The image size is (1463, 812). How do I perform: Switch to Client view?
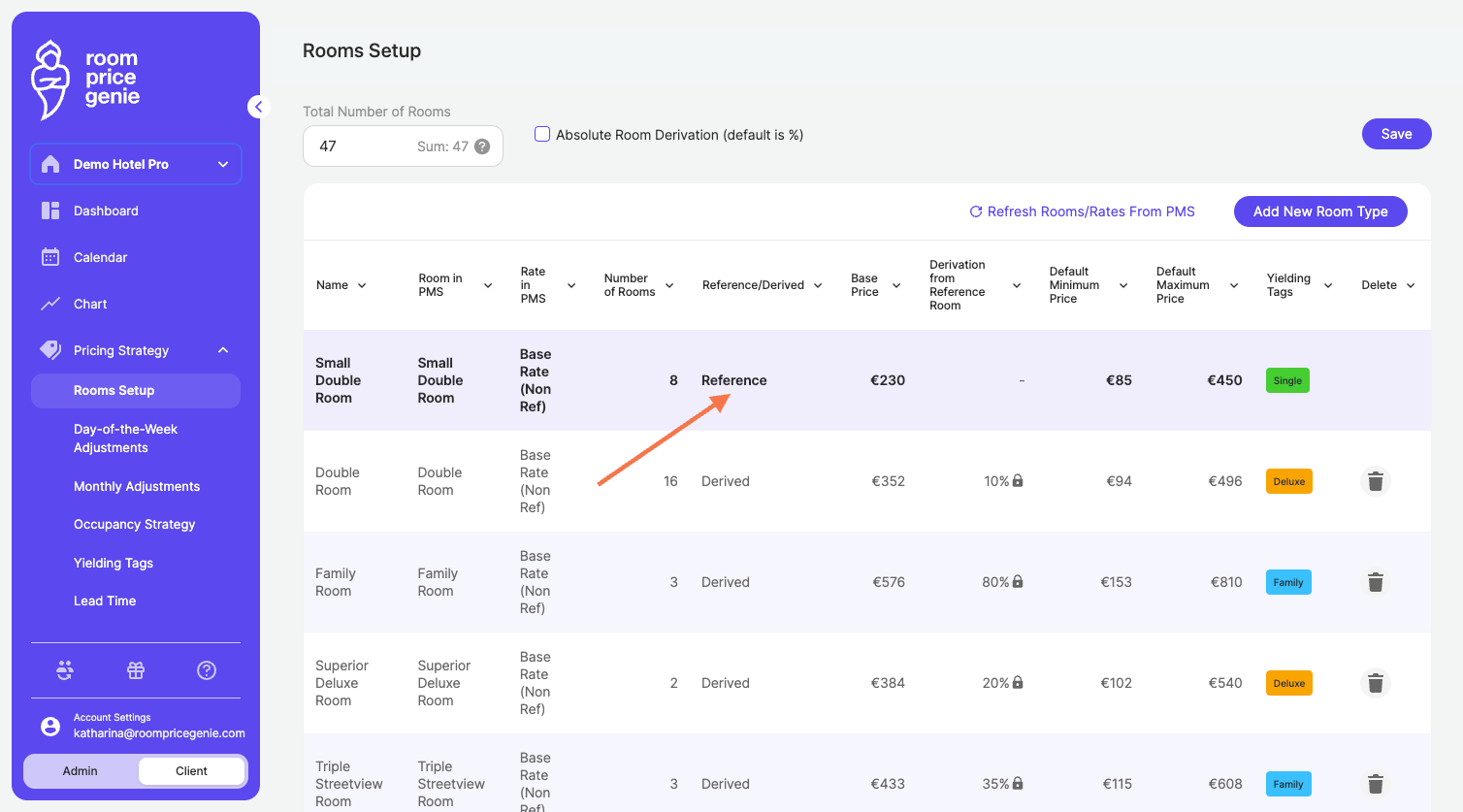tap(191, 771)
